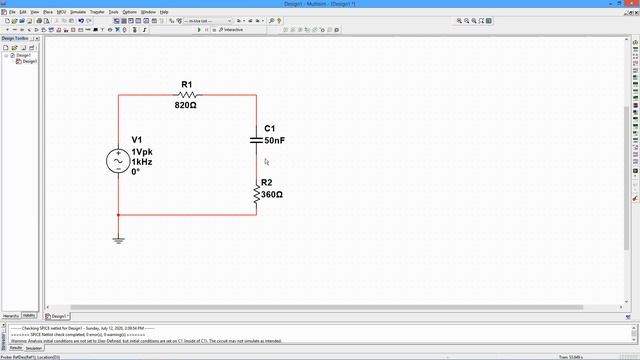Click the Zoom In magnifier icon
The width and height of the screenshot is (640, 360).
tap(459, 21)
